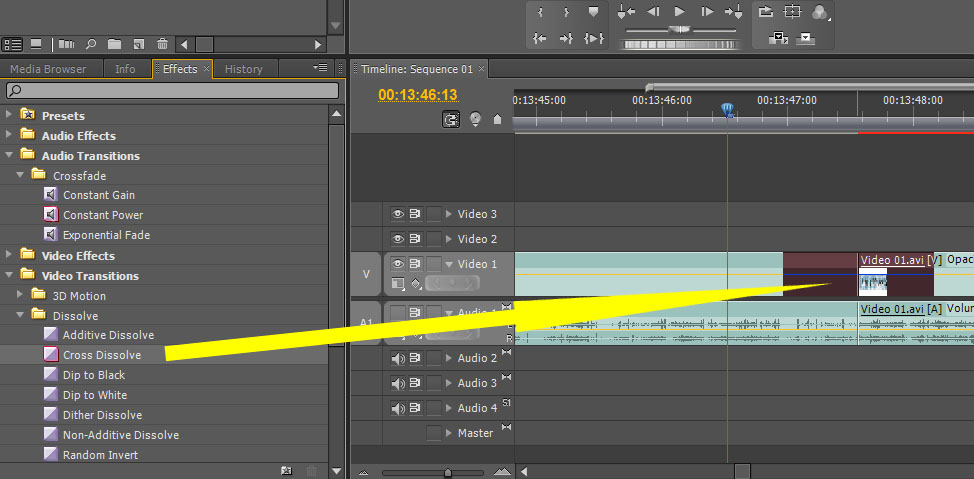Open the History tab
Screen dimensions: 974x479
click(x=244, y=69)
